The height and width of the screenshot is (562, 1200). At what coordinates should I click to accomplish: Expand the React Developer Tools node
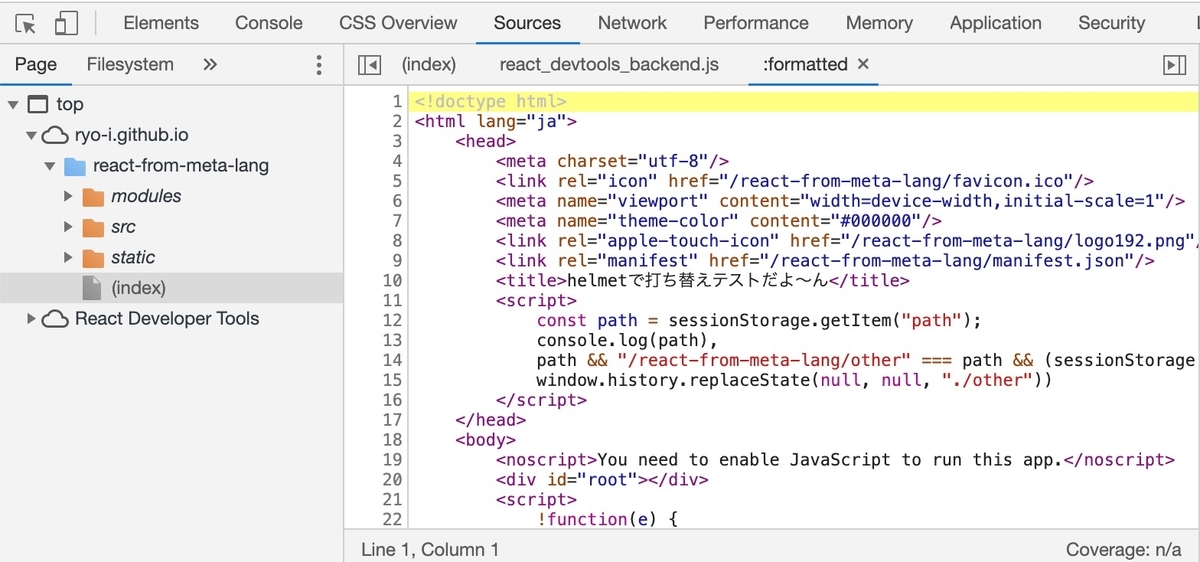(x=32, y=319)
